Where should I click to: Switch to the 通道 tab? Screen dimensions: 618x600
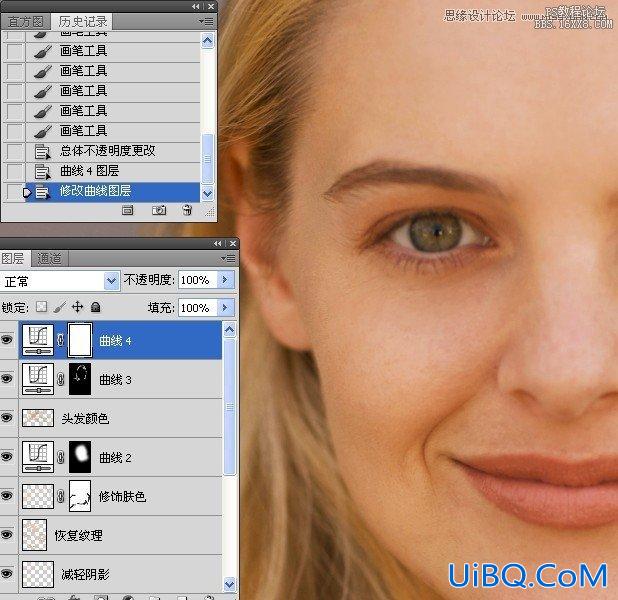(50, 259)
